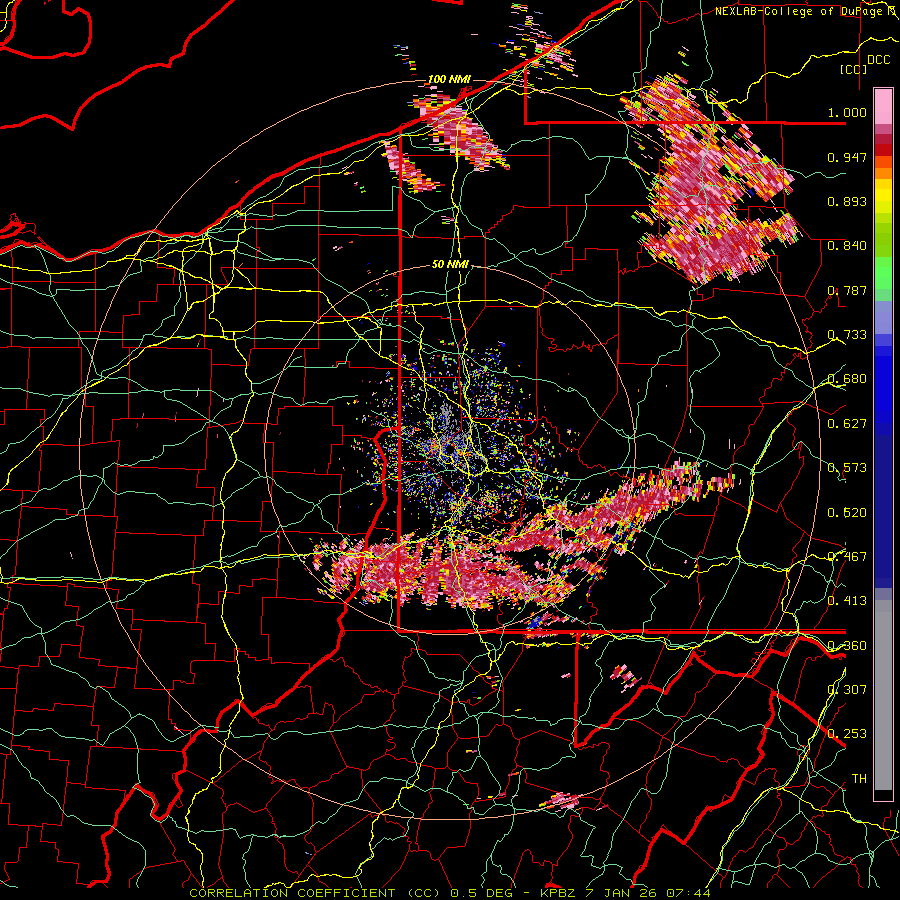The width and height of the screenshot is (900, 900).
Task: Click the "DCC" product label
Action: 878,60
